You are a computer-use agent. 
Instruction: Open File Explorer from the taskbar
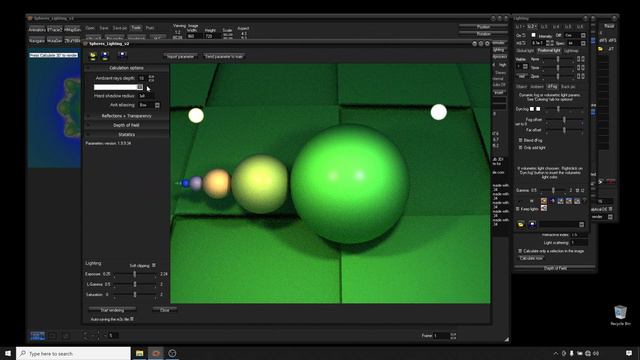pos(140,353)
